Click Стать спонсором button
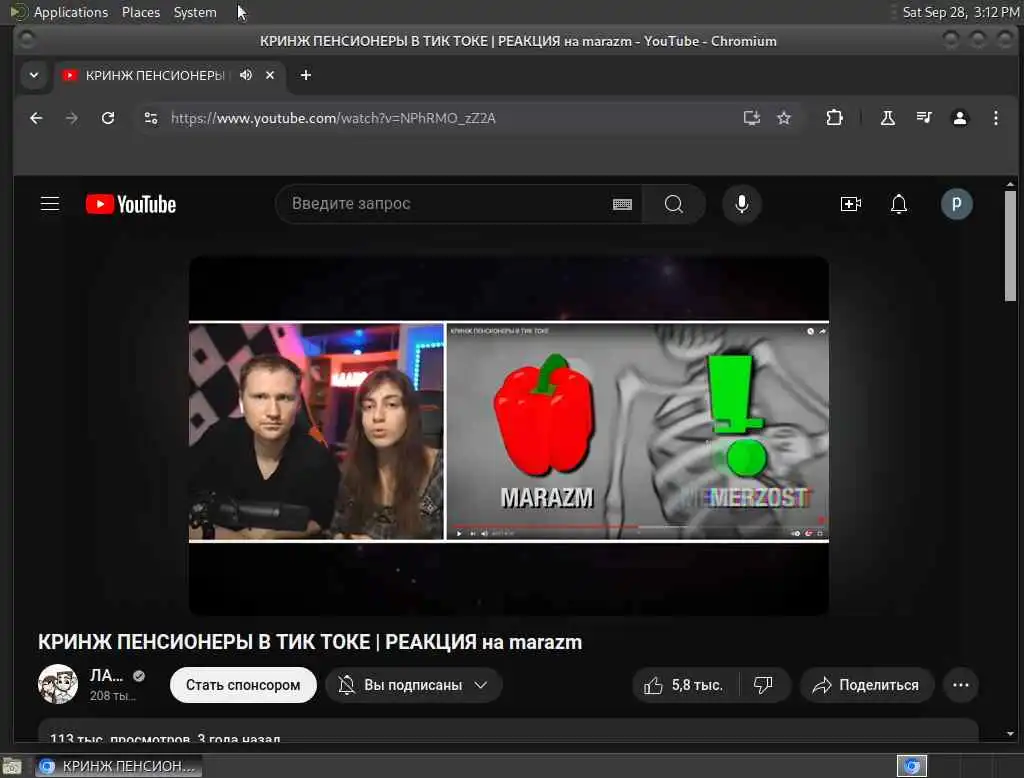Viewport: 1024px width, 778px height. pos(243,685)
